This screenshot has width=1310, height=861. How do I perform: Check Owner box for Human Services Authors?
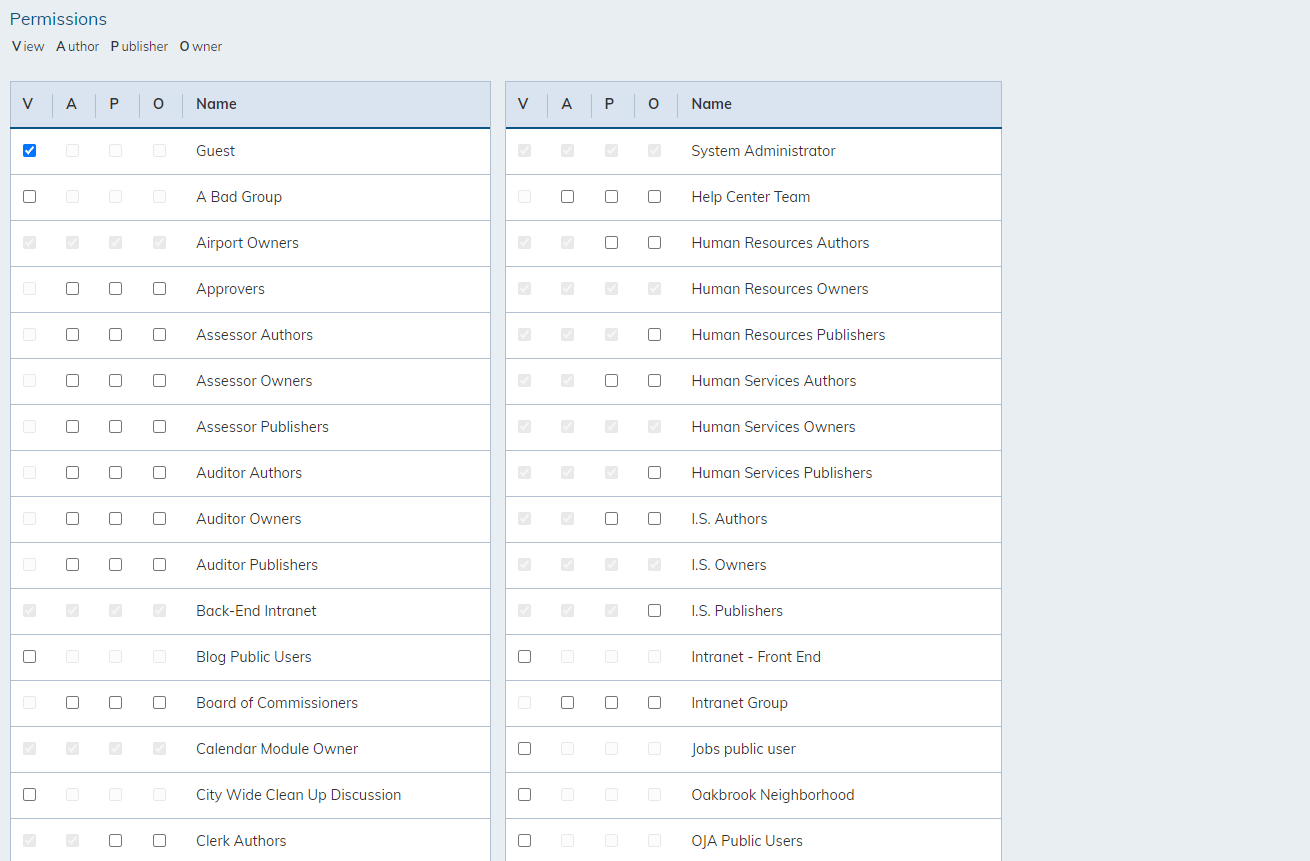(x=654, y=381)
